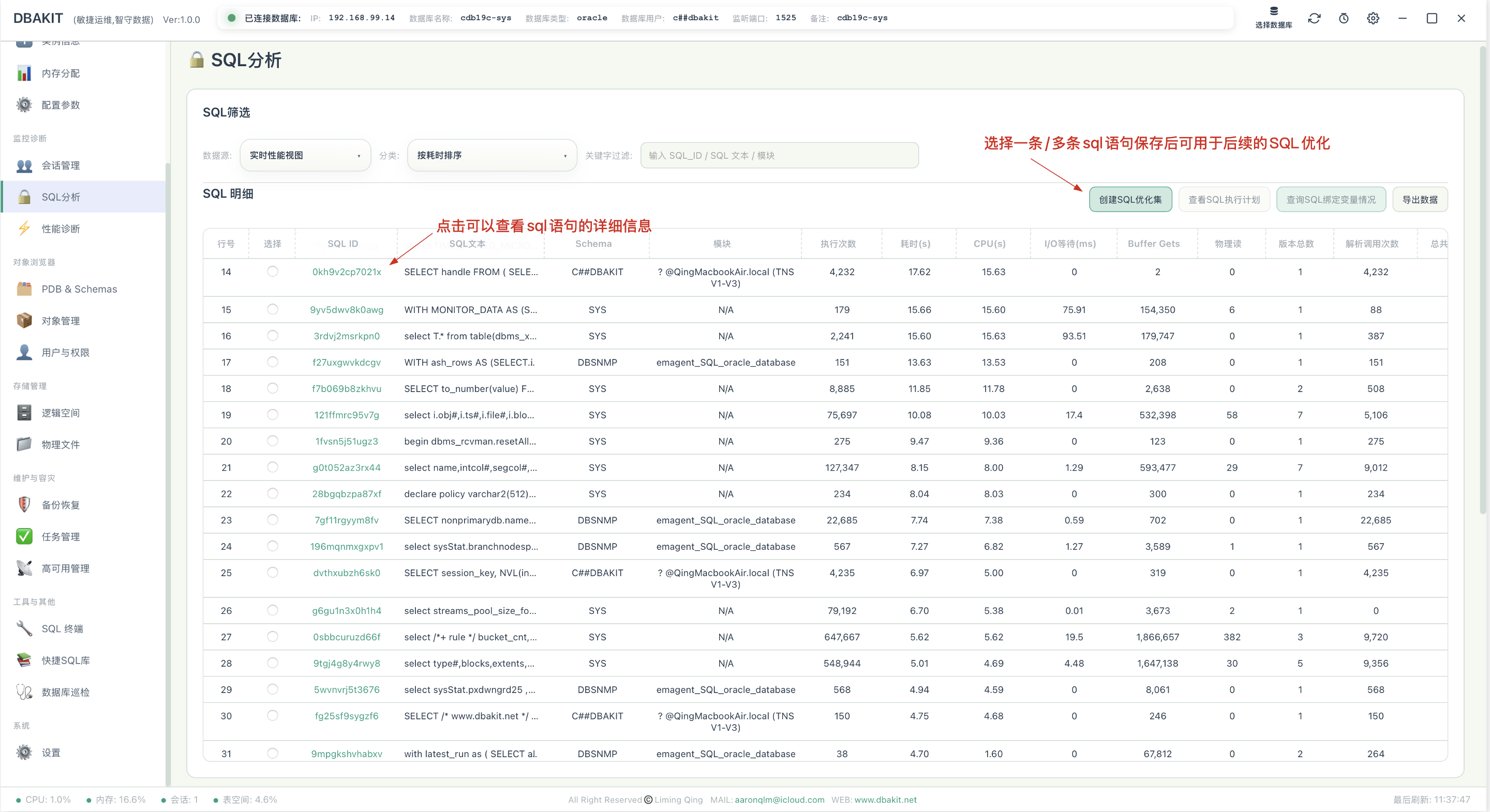Open the performance diagnosis lightning icon
The height and width of the screenshot is (812, 1490).
tap(24, 229)
